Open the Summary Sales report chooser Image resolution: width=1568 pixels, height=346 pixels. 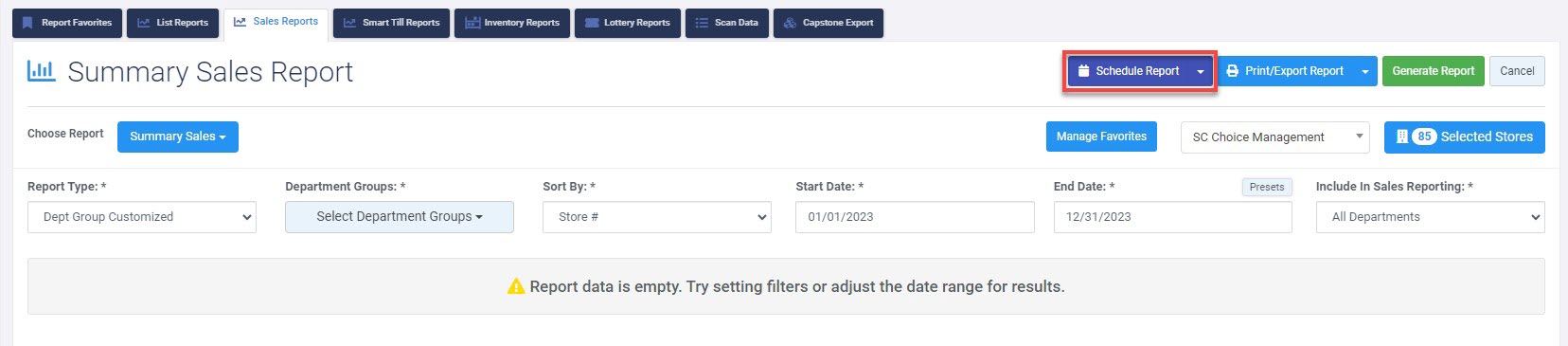click(x=178, y=137)
